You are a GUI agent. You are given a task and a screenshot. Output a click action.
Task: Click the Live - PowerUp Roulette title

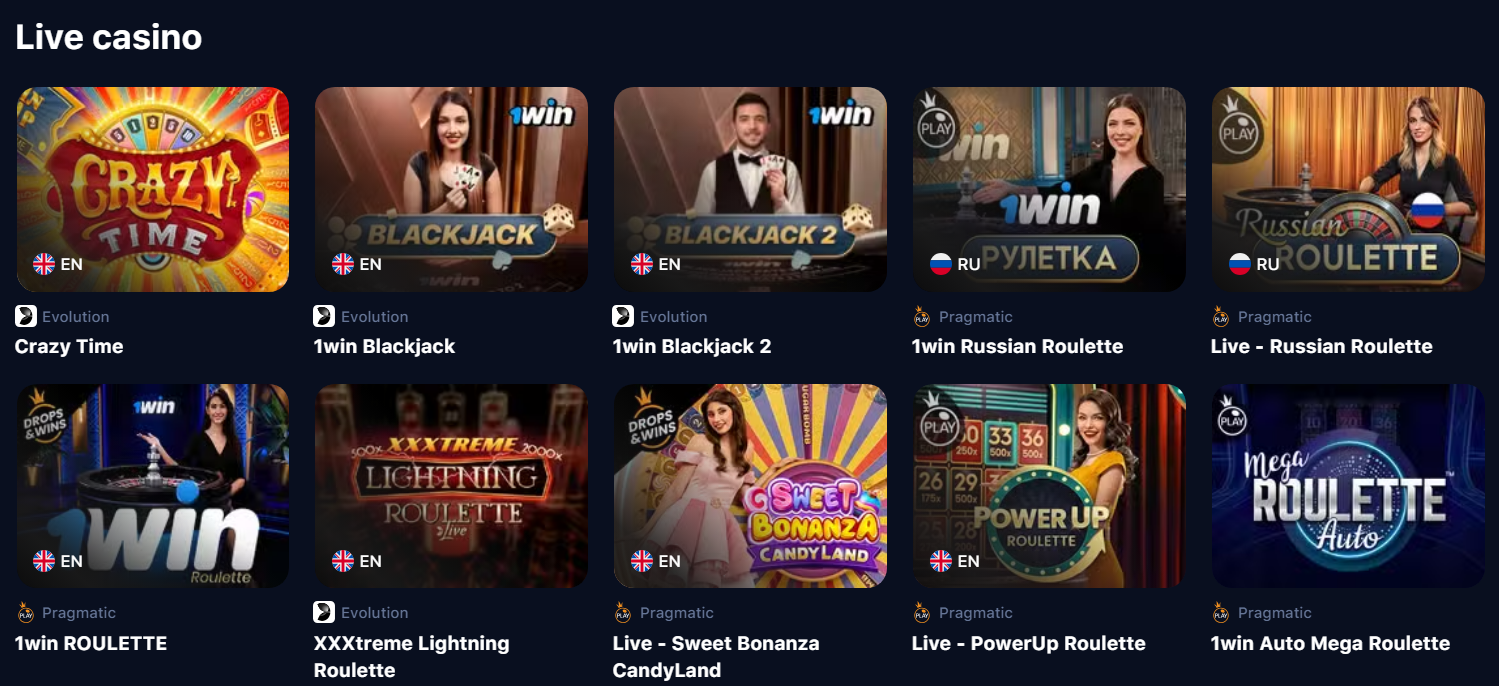tap(1029, 644)
